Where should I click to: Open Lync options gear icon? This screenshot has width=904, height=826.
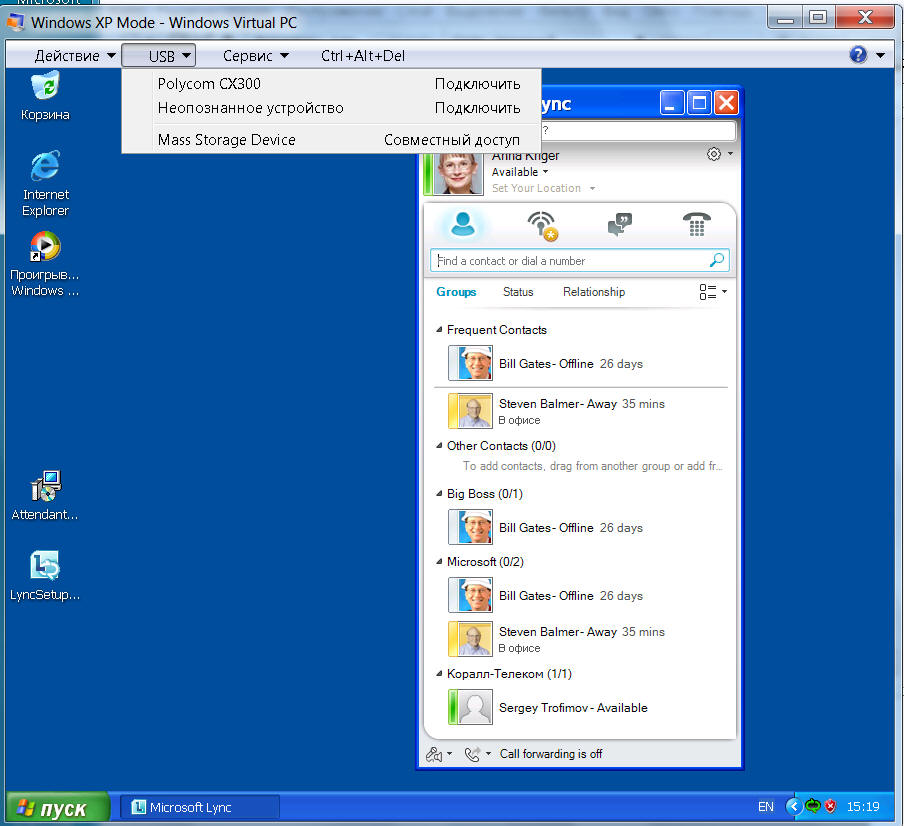click(x=714, y=154)
